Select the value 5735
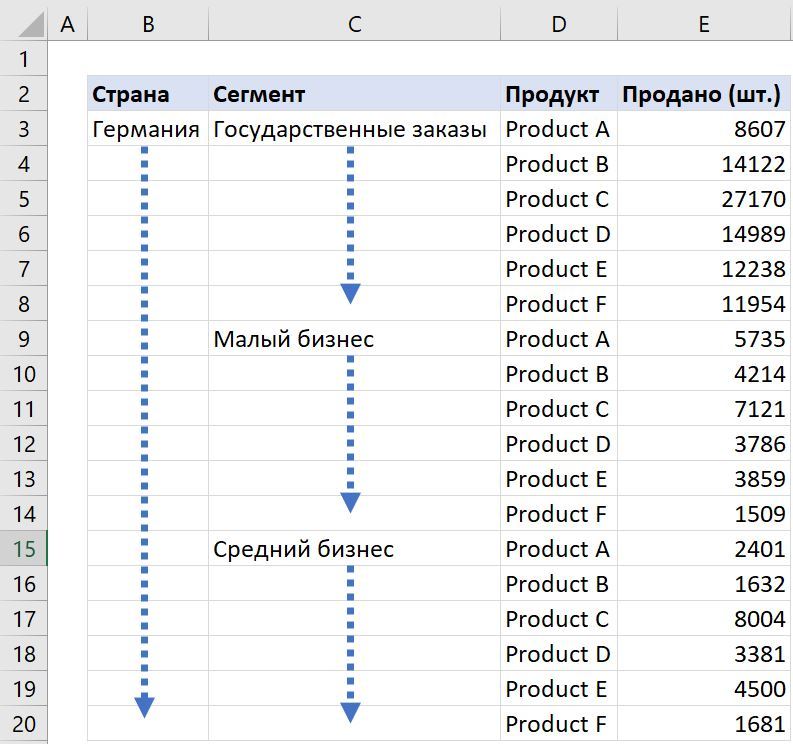 click(704, 338)
